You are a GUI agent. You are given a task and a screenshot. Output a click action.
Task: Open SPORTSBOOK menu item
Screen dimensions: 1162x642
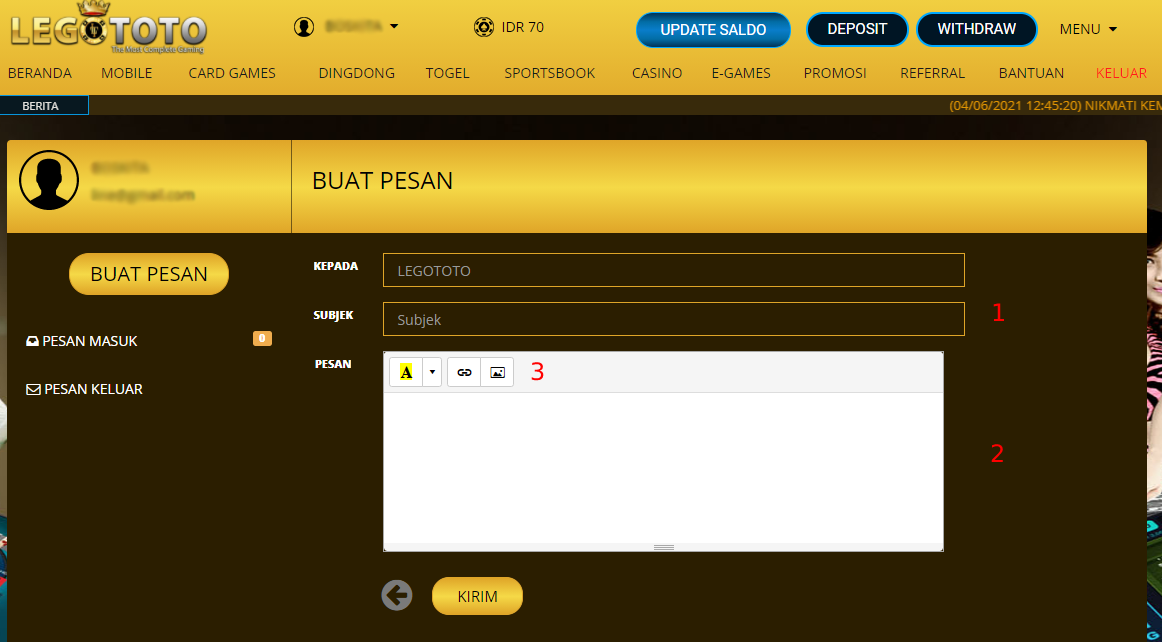(x=550, y=73)
